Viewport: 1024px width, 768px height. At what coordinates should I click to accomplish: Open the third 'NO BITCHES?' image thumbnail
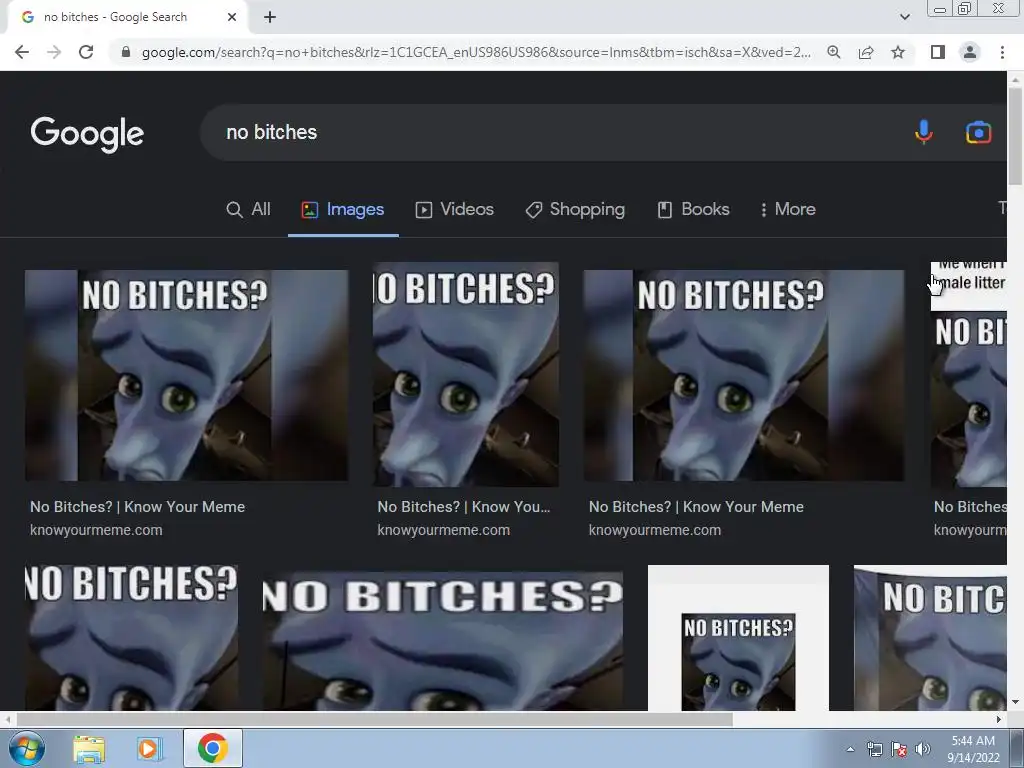point(744,376)
